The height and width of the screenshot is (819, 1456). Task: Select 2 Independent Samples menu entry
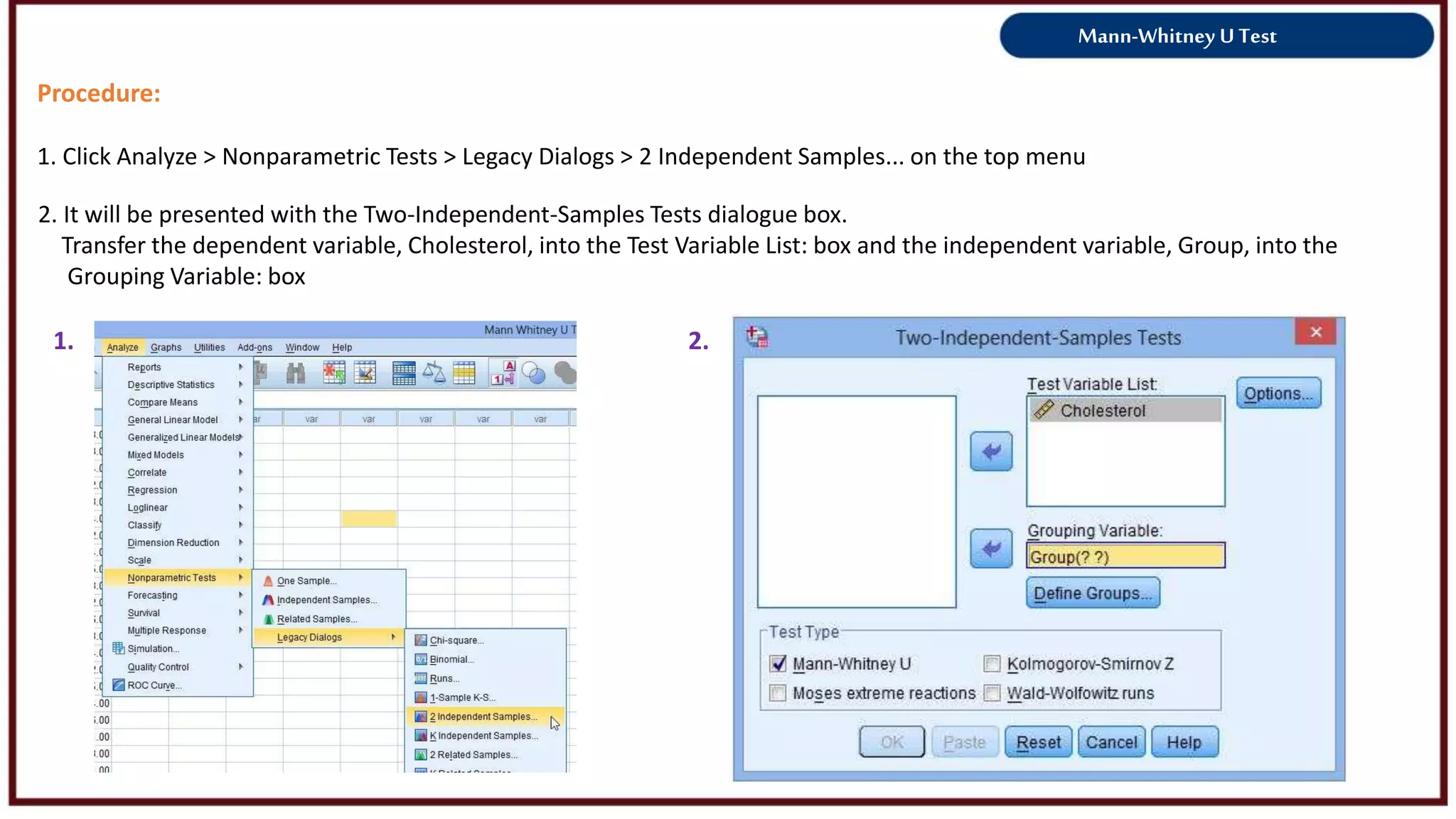[486, 717]
